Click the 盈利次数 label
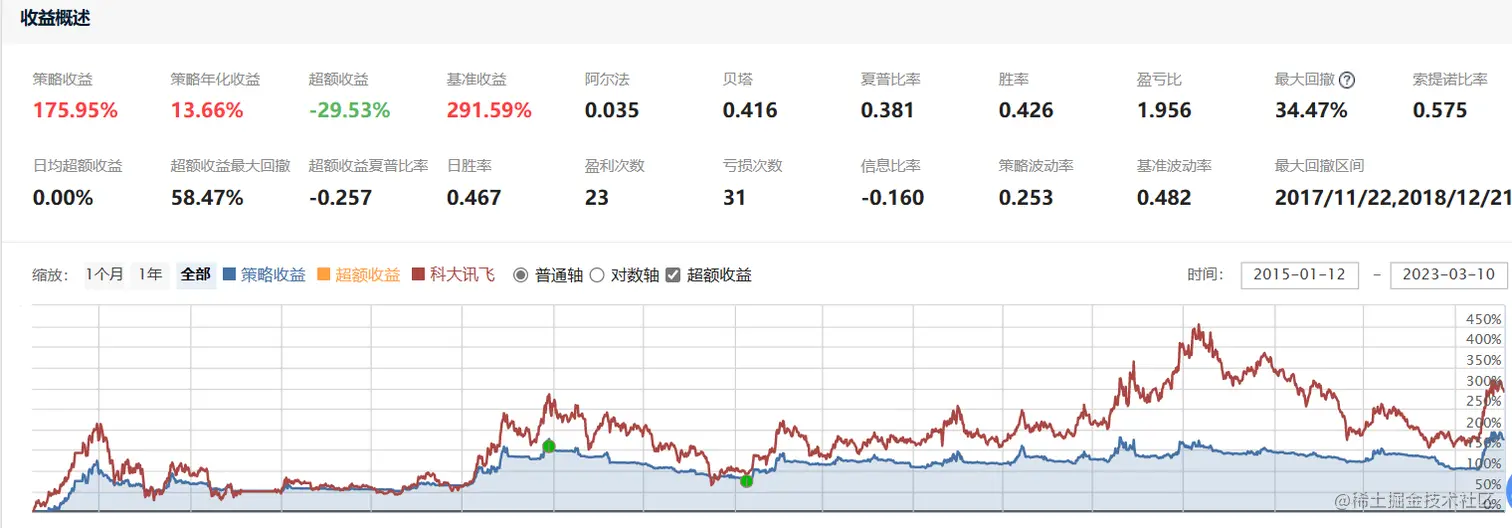 [x=614, y=166]
